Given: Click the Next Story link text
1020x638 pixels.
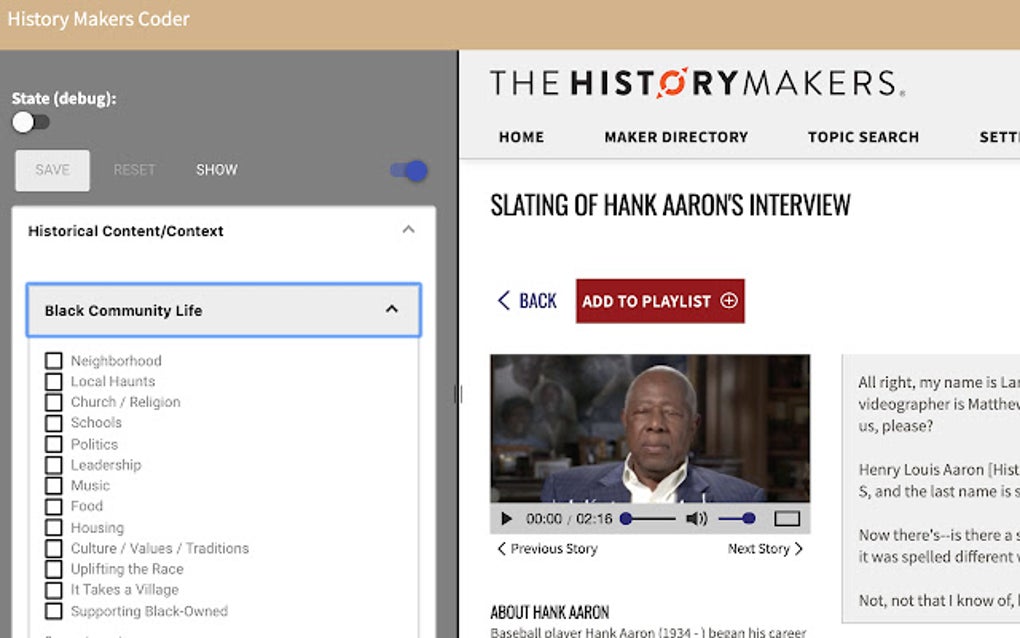Looking at the screenshot, I should (x=758, y=549).
